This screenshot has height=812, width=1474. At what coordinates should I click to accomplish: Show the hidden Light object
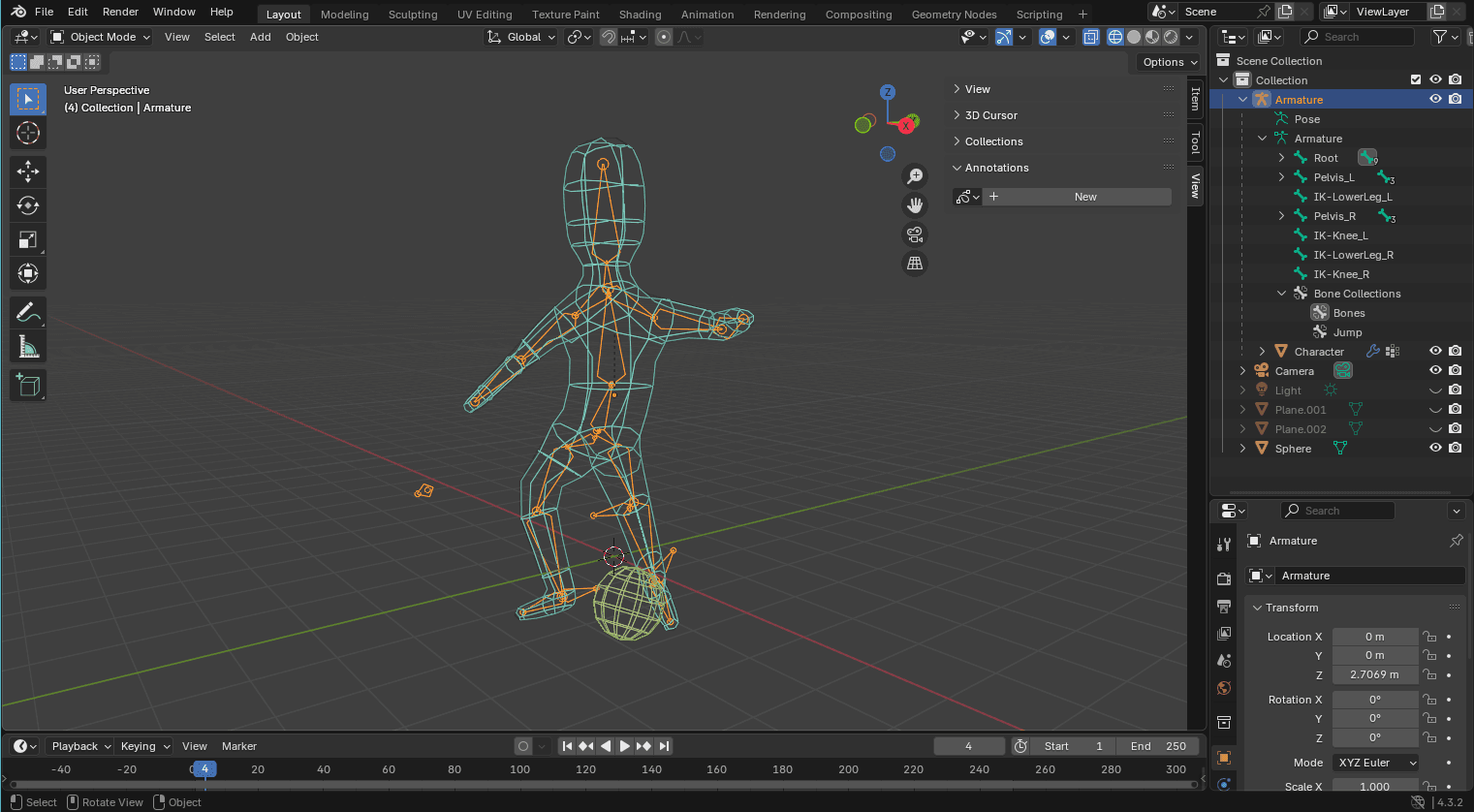(1435, 390)
